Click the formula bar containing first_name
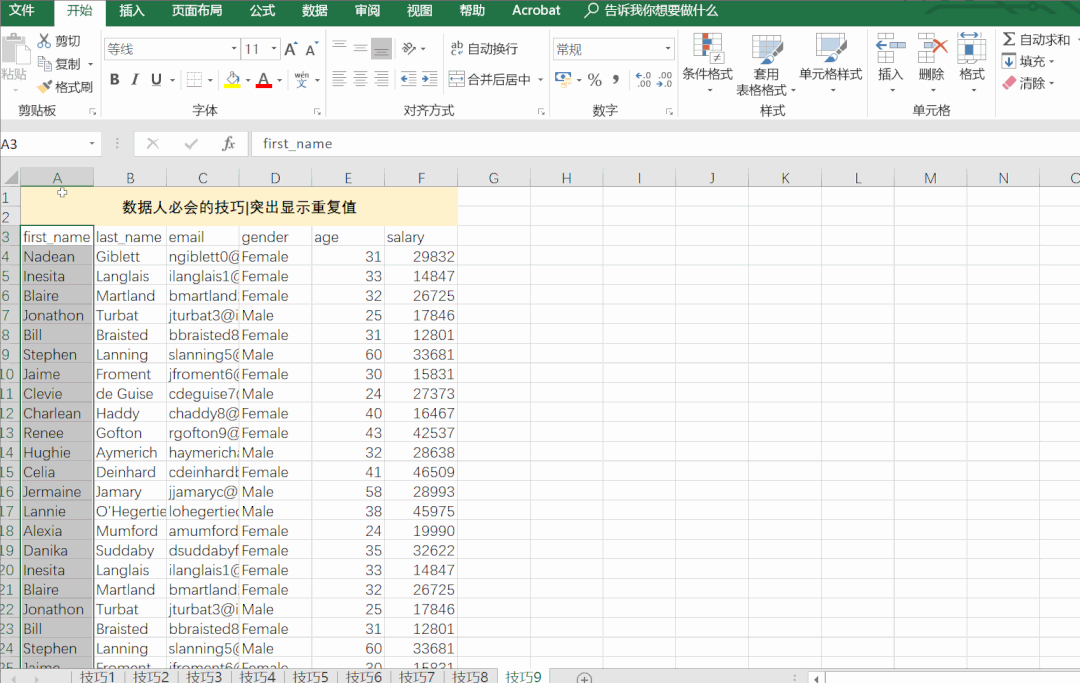Image resolution: width=1080 pixels, height=683 pixels. 665,144
